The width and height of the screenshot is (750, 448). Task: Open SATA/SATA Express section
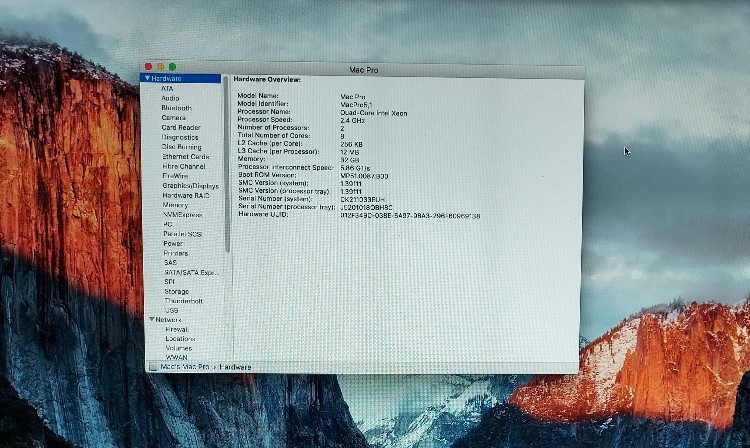click(191, 273)
